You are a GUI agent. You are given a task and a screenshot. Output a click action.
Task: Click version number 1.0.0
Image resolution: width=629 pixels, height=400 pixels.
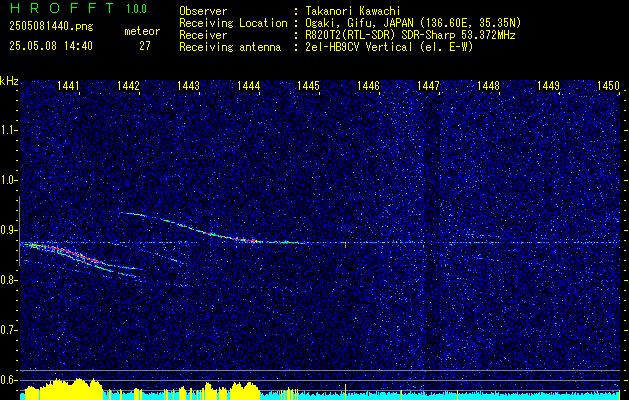(x=136, y=9)
